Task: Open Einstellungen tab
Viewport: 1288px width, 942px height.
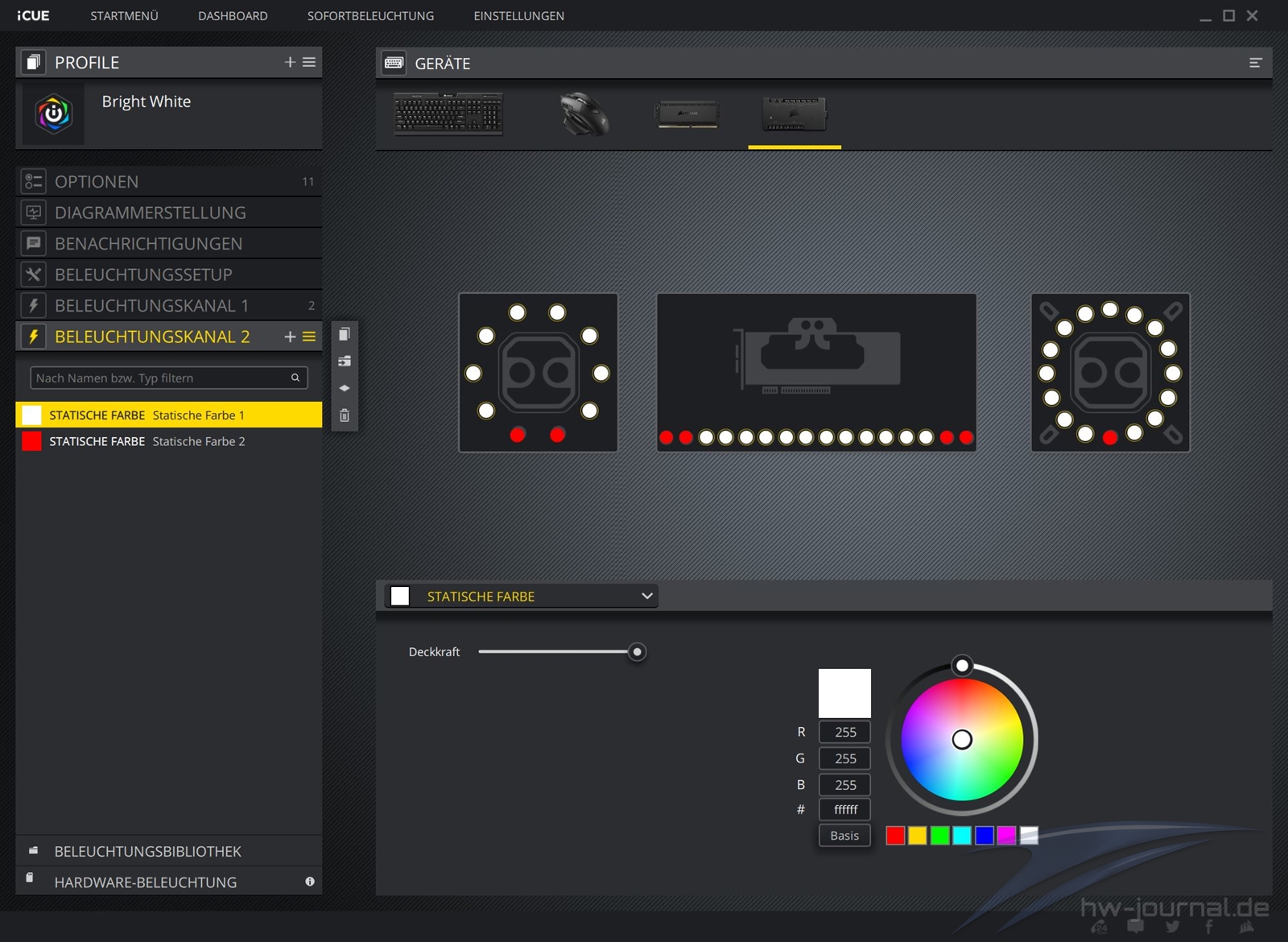Action: 518,16
